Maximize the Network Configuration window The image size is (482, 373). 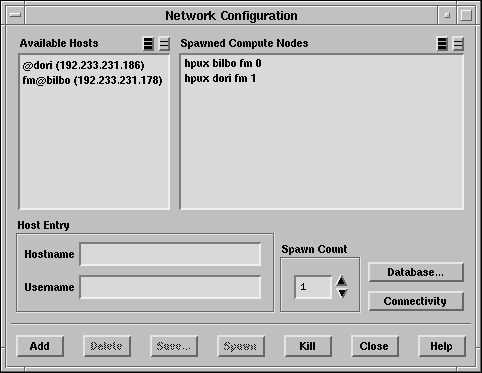(x=466, y=15)
